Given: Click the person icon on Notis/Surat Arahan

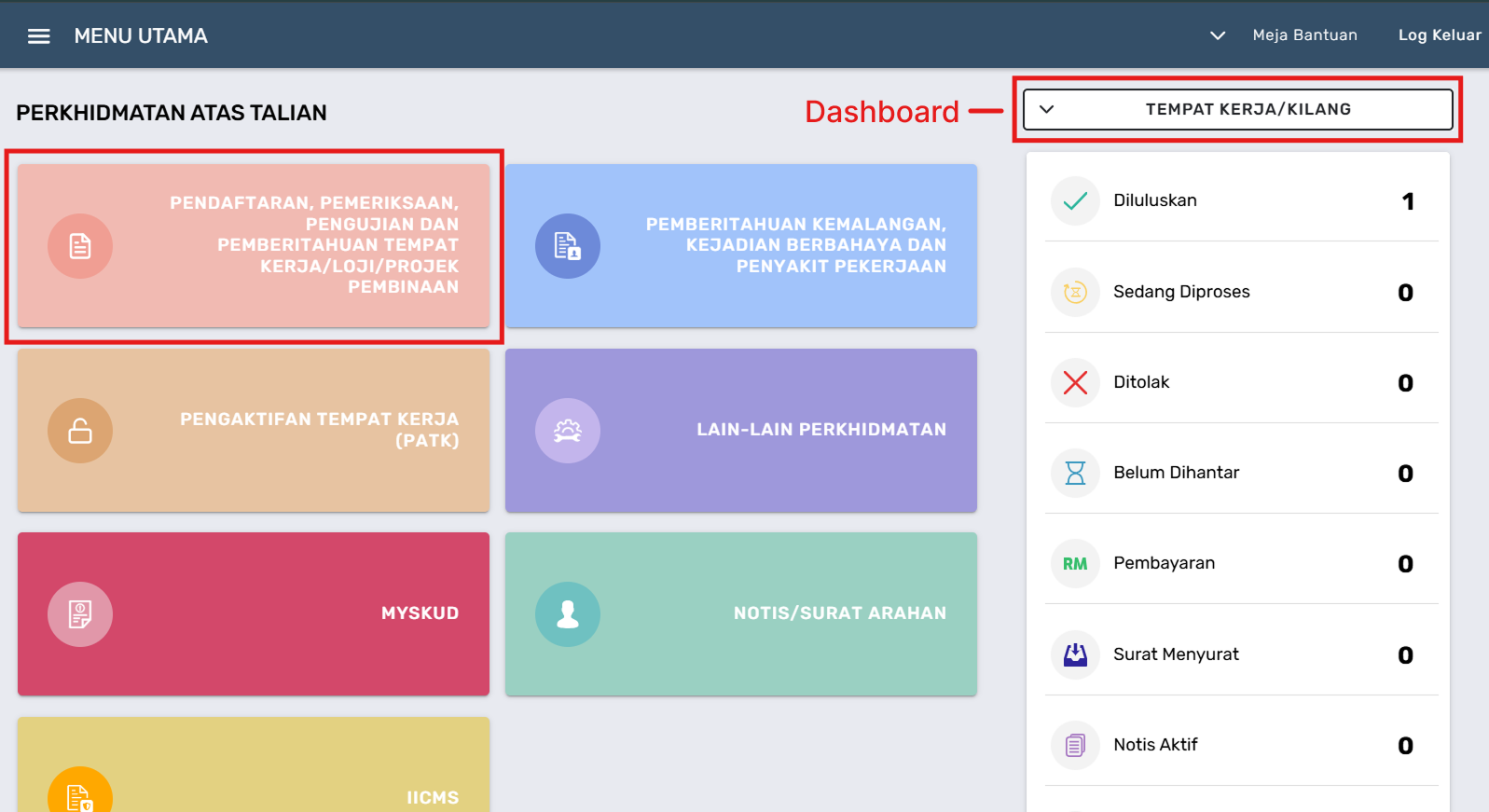Looking at the screenshot, I should 567,614.
